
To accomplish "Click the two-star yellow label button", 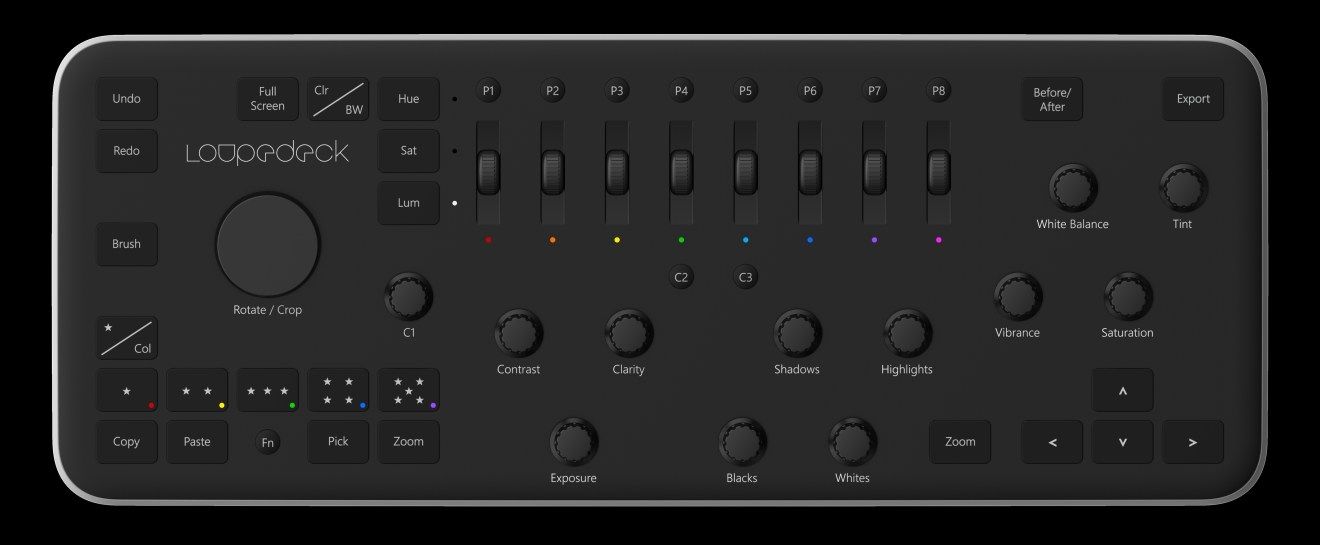I will coord(197,390).
